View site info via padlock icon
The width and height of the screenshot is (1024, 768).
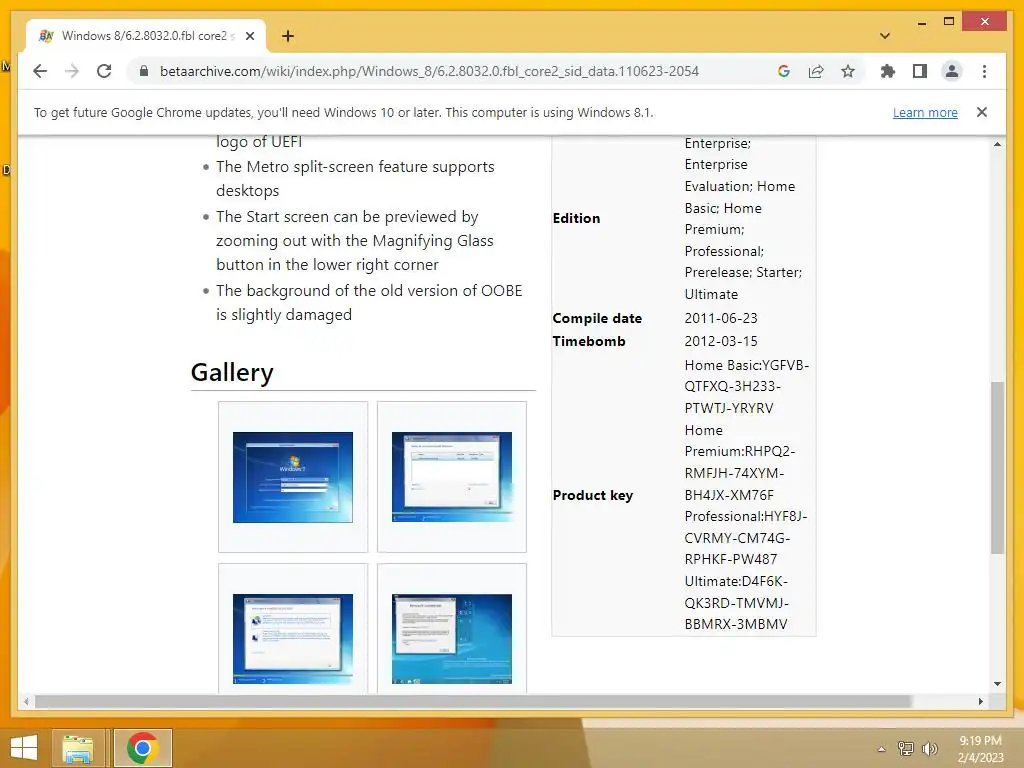[144, 71]
